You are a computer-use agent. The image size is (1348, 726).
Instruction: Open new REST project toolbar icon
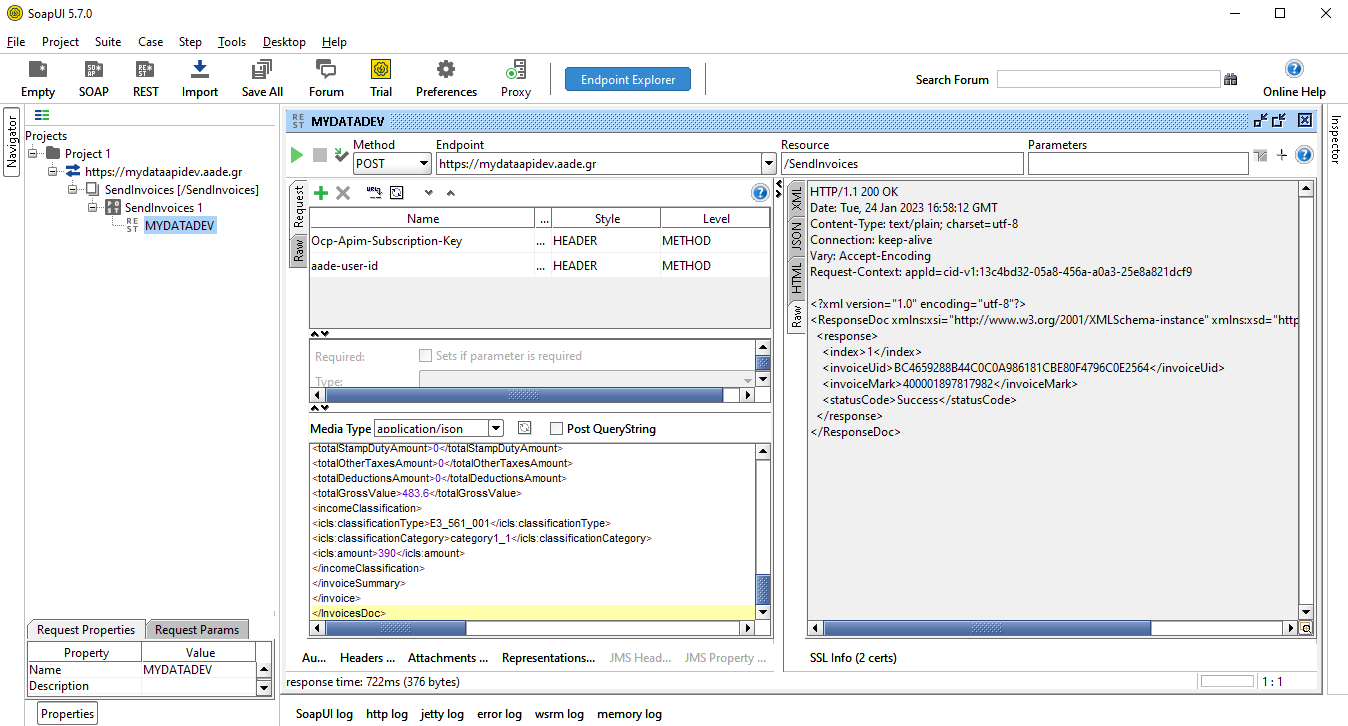[x=146, y=78]
